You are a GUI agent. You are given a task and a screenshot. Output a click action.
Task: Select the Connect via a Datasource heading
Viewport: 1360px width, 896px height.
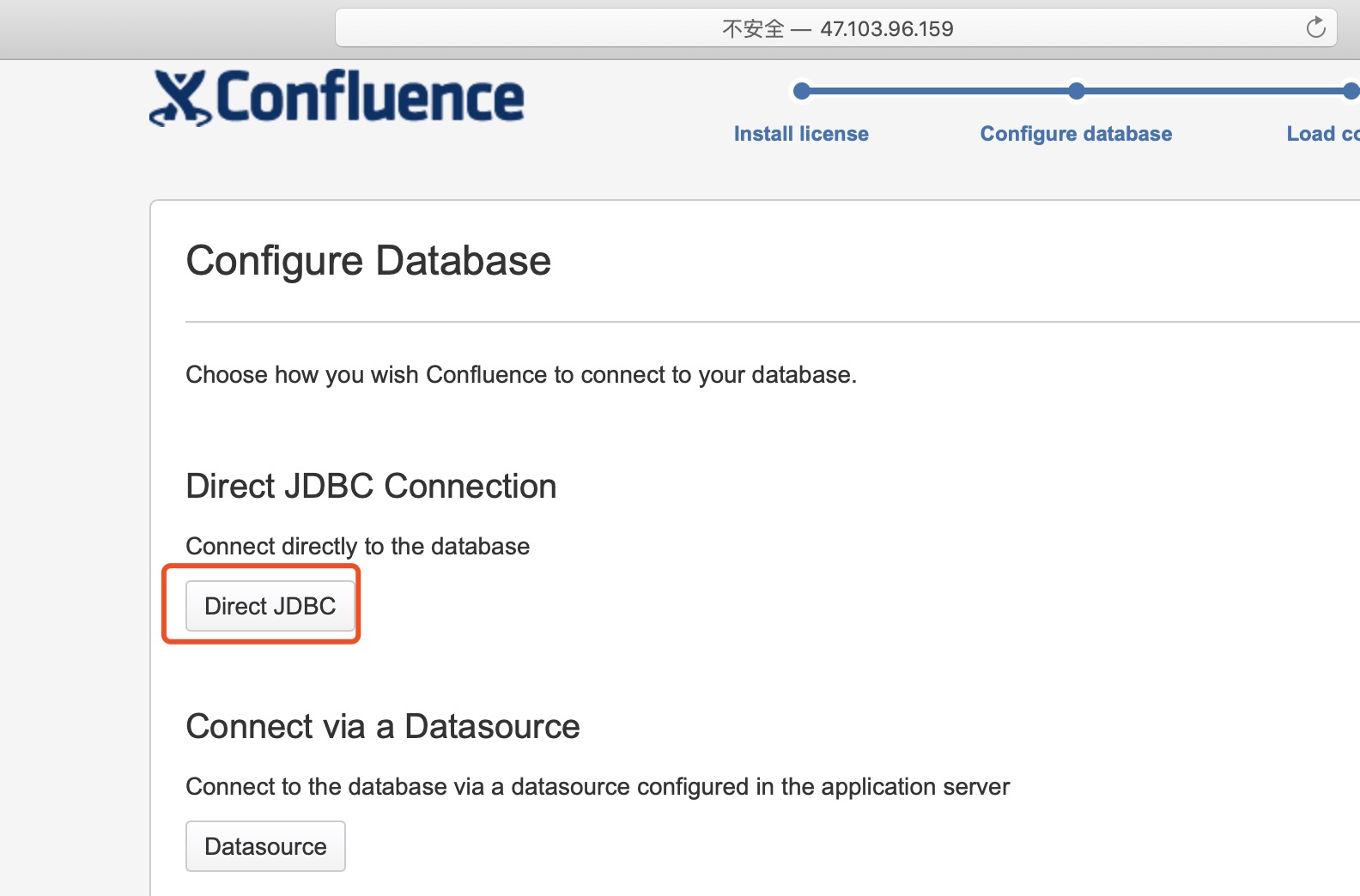point(383,726)
